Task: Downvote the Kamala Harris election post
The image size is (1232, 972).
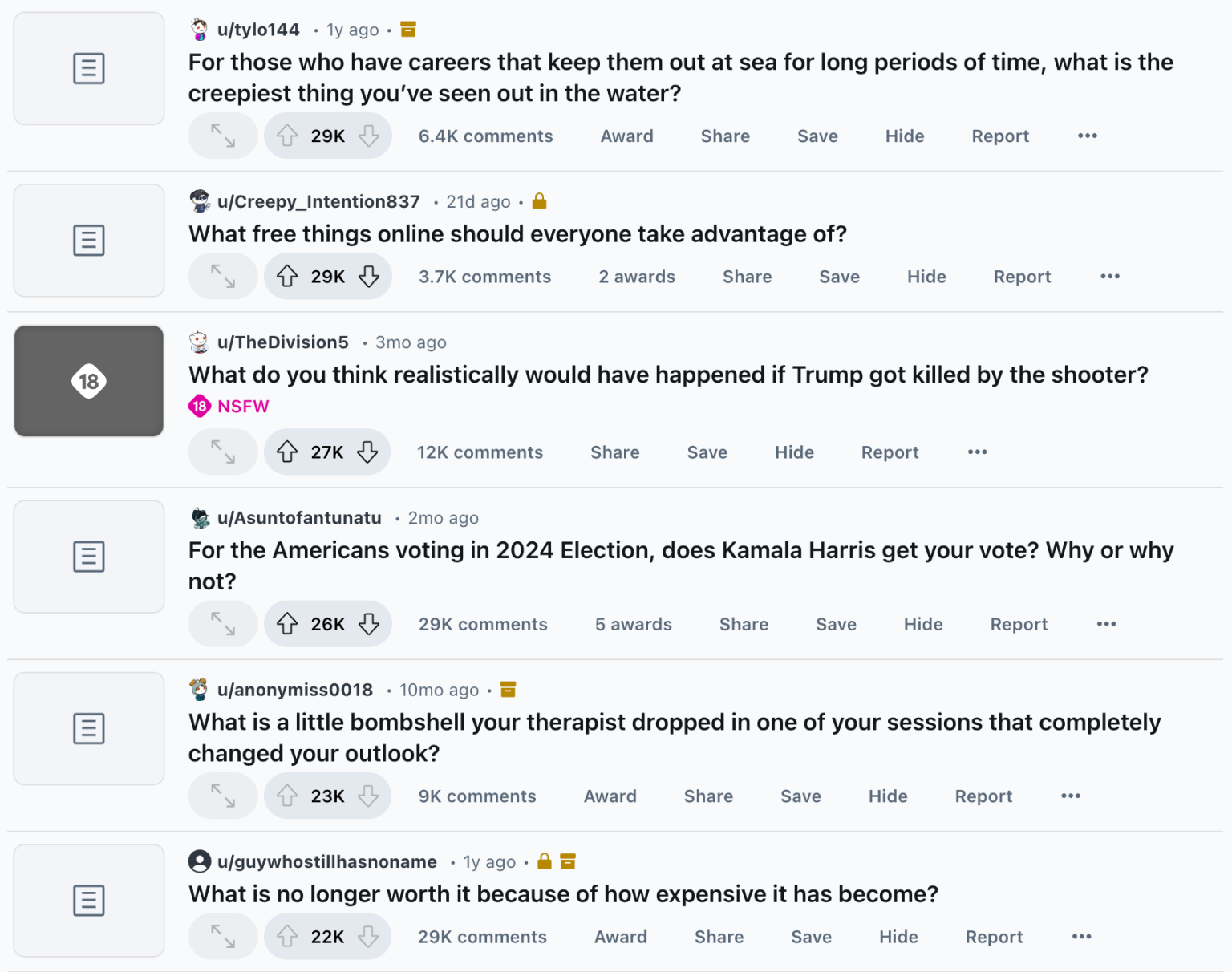Action: (369, 624)
